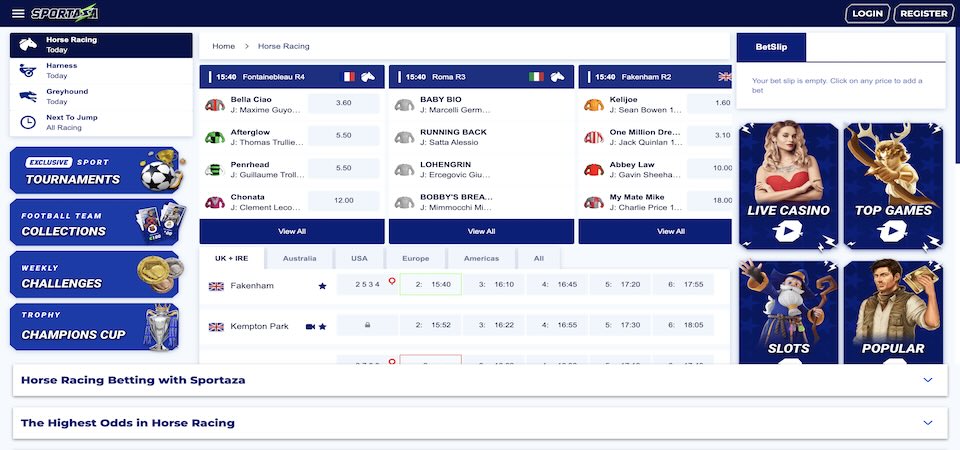Switch to the Americas tab
Screen dimensions: 960x450
[x=481, y=258]
